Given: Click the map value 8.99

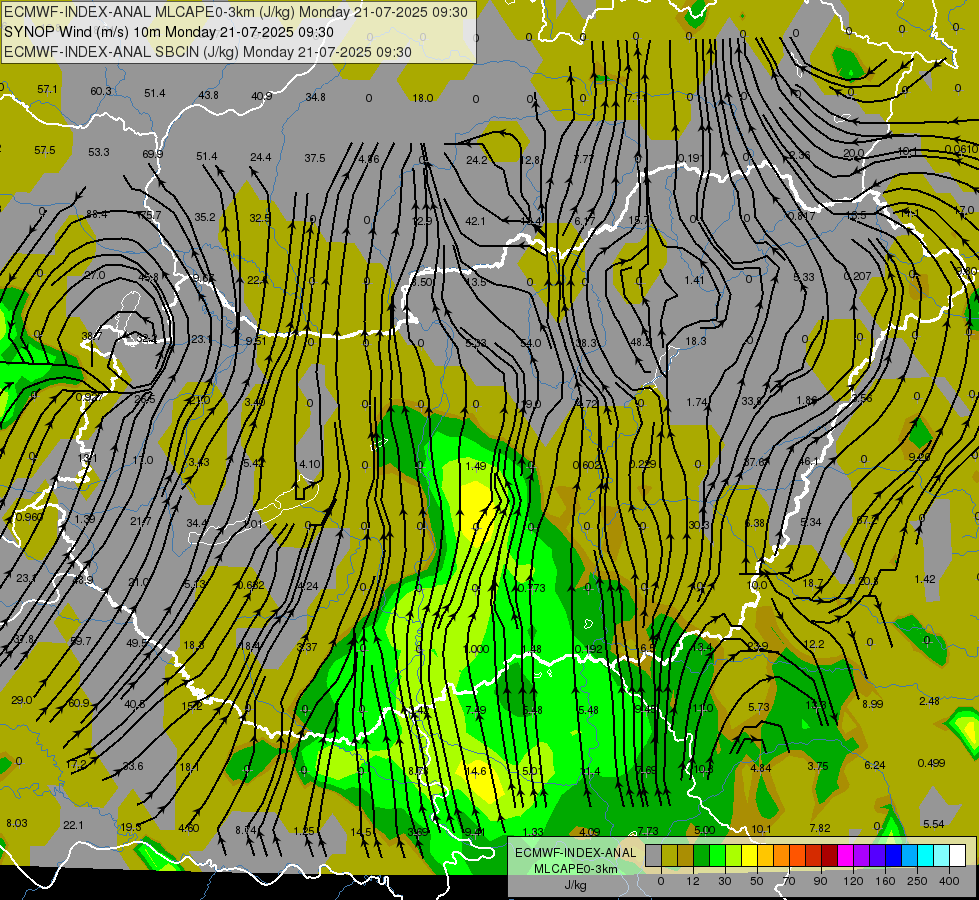Looking at the screenshot, I should click(873, 704).
